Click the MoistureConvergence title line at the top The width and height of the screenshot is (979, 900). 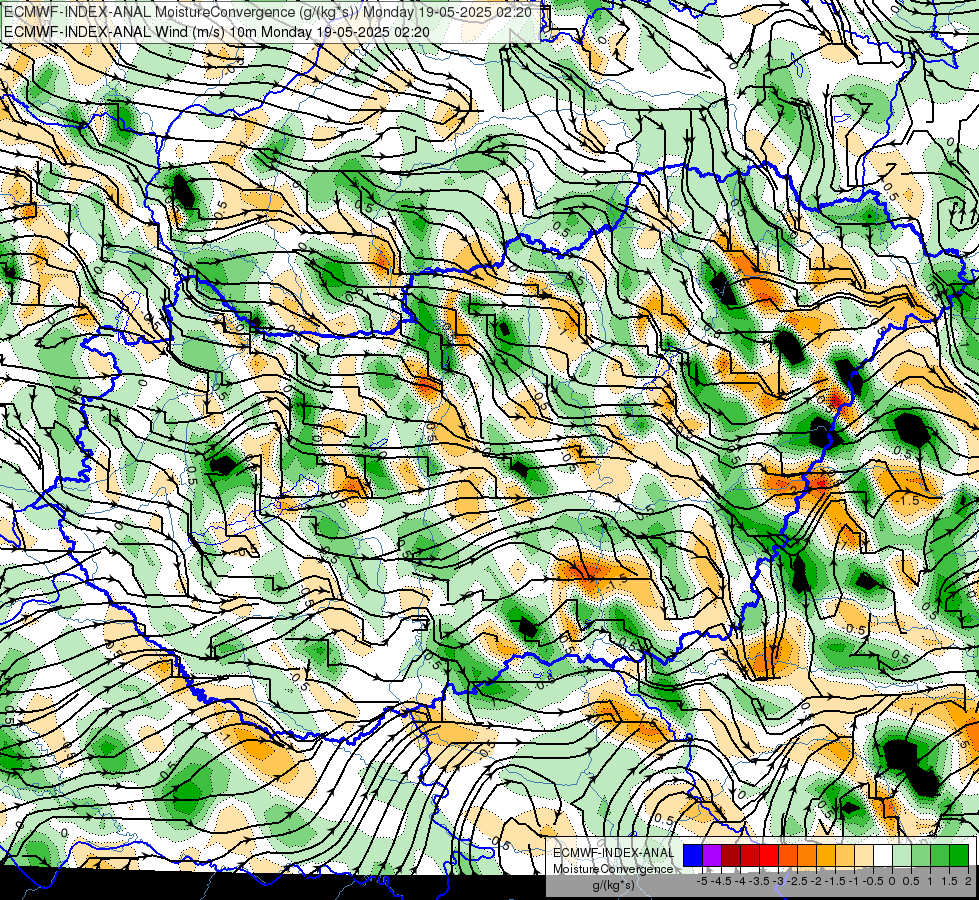(268, 12)
